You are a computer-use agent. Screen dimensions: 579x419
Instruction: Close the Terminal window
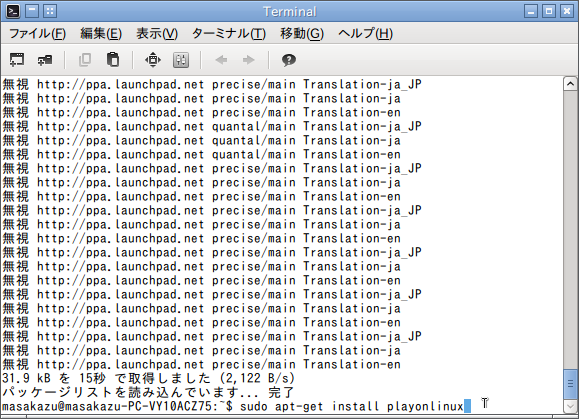point(567,11)
